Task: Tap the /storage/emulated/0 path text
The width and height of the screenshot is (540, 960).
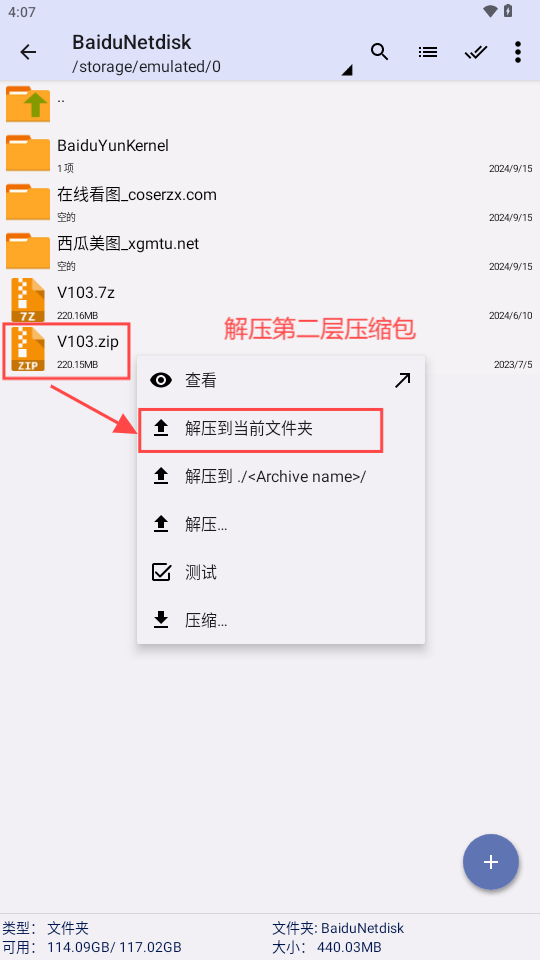Action: pos(146,67)
